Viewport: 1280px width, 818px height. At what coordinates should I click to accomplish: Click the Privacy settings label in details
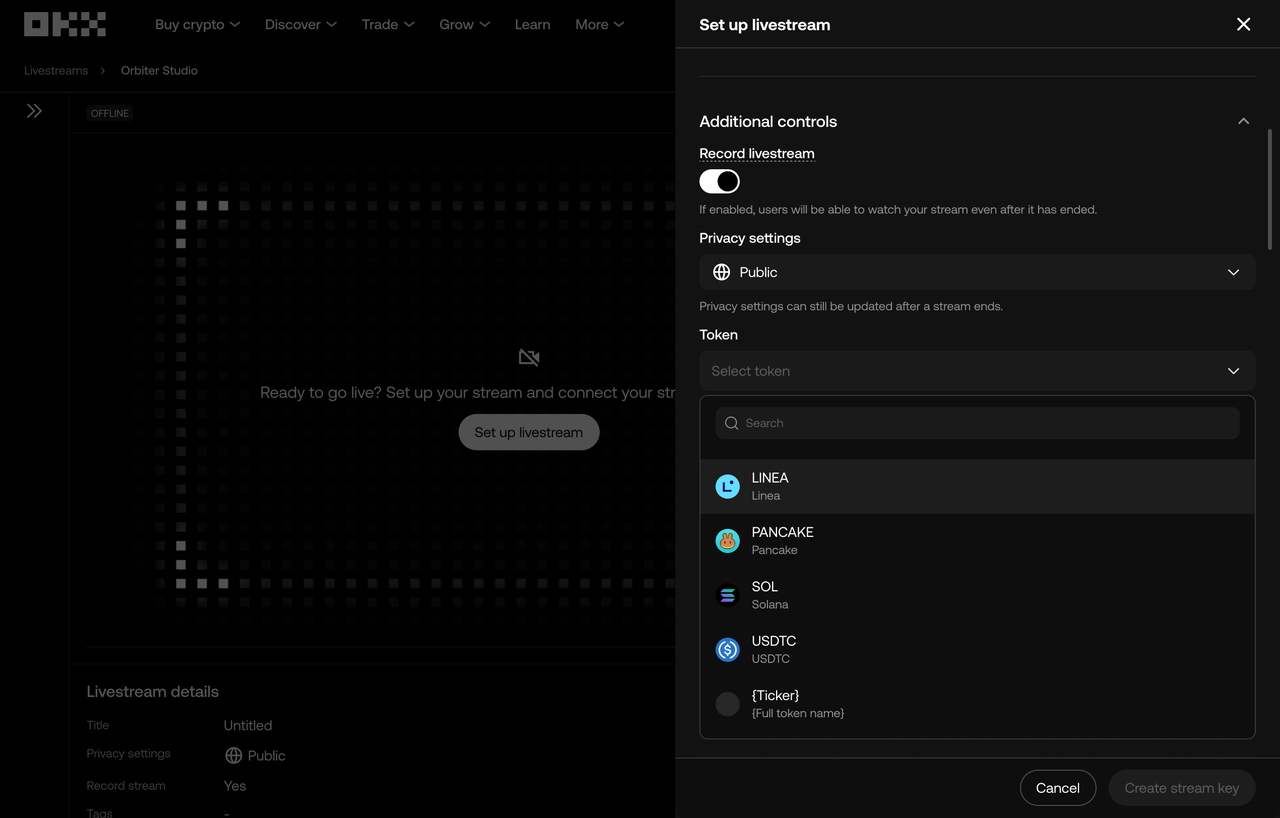(x=129, y=753)
